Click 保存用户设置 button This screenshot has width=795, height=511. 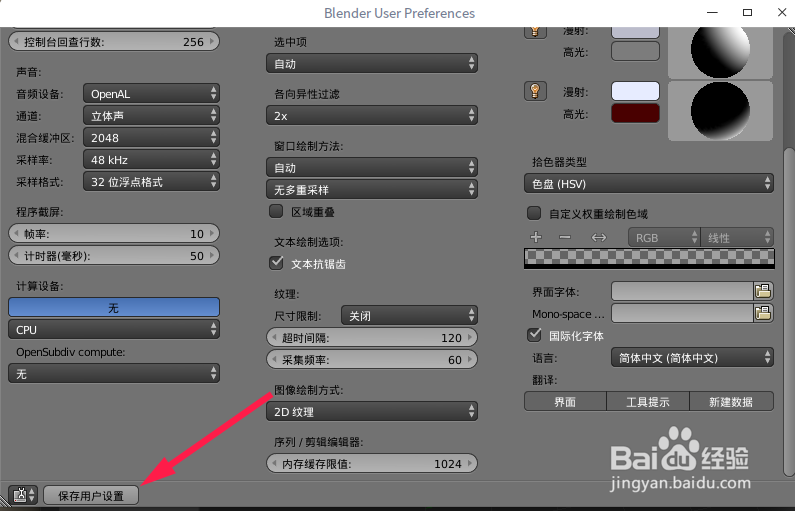(x=91, y=495)
